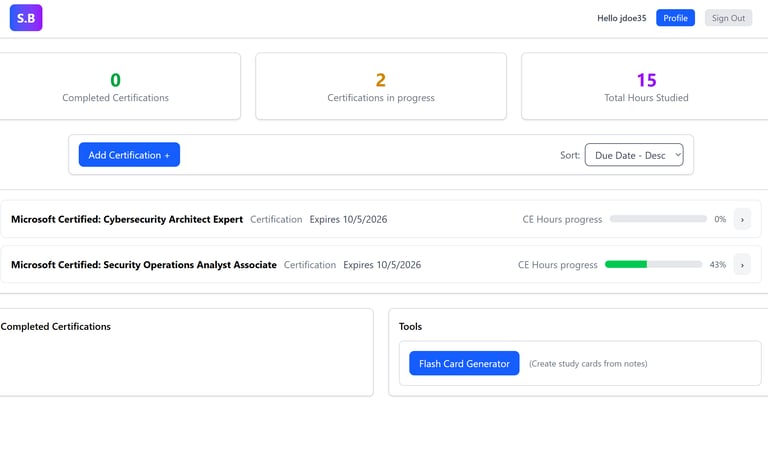This screenshot has width=768, height=449.
Task: Click the Certifications in progress stat card
Action: point(381,87)
